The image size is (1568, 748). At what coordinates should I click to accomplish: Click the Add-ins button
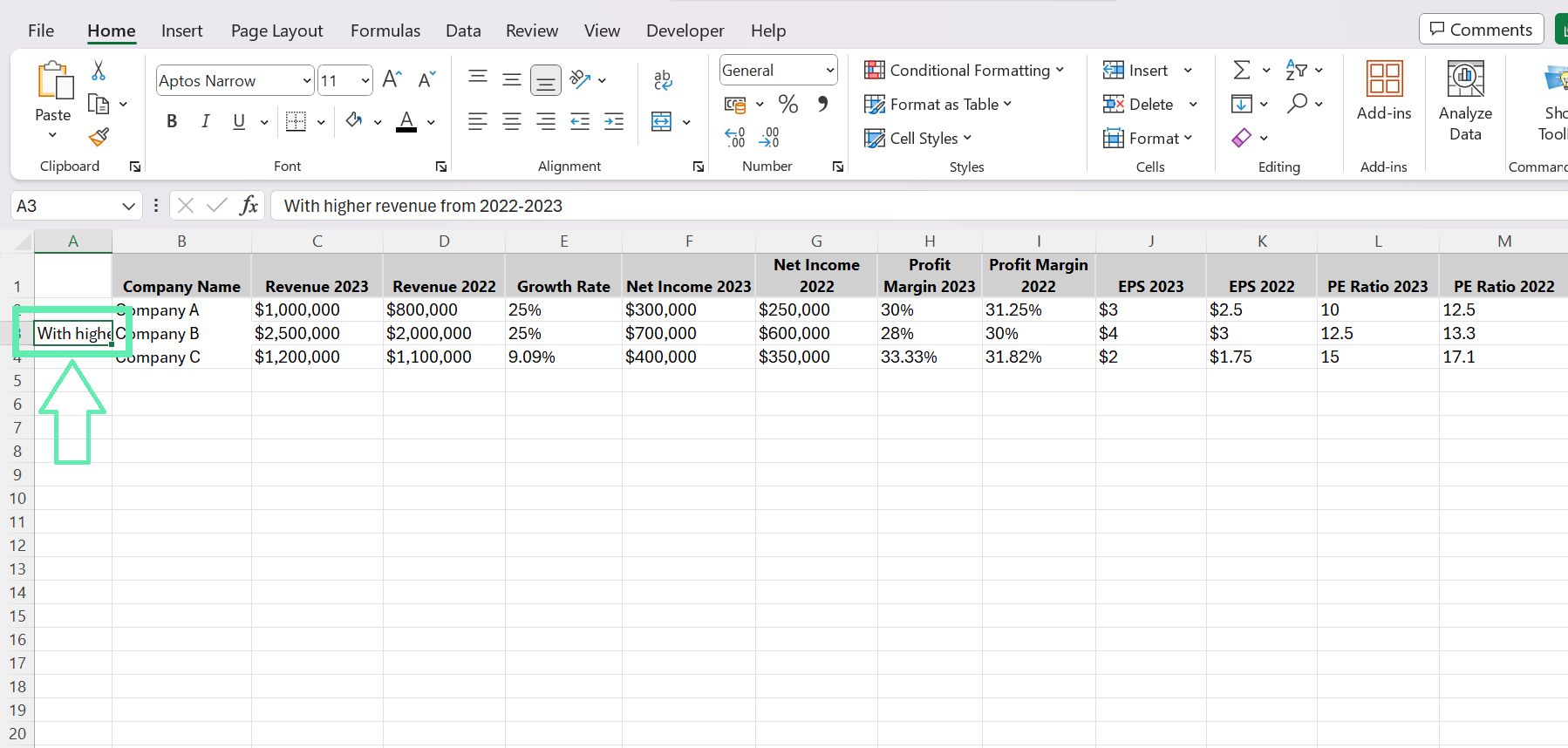point(1384,92)
